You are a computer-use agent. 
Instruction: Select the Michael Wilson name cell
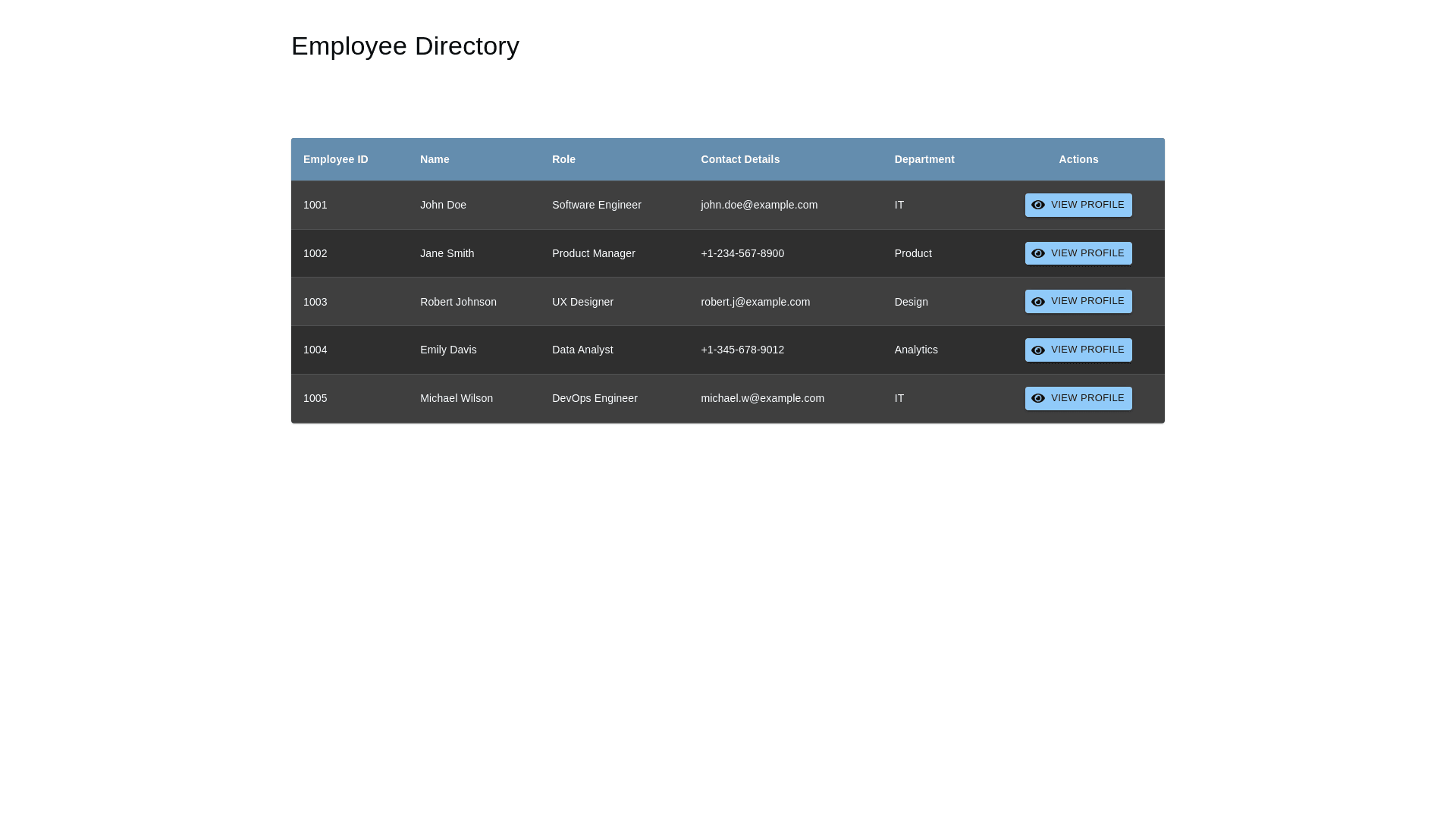(457, 398)
